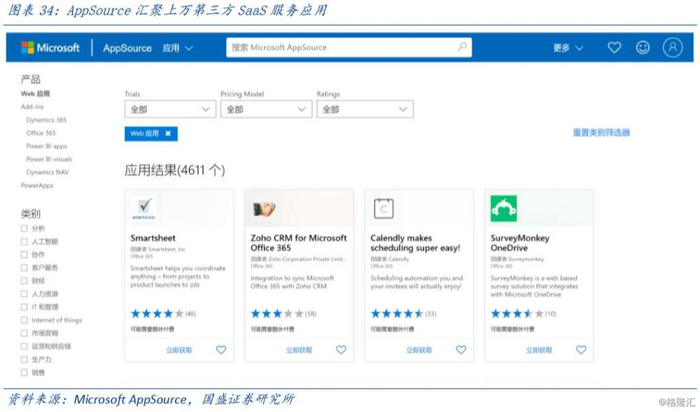
Task: Favorite SurveyMonkey with its heart icon
Action: pos(581,350)
